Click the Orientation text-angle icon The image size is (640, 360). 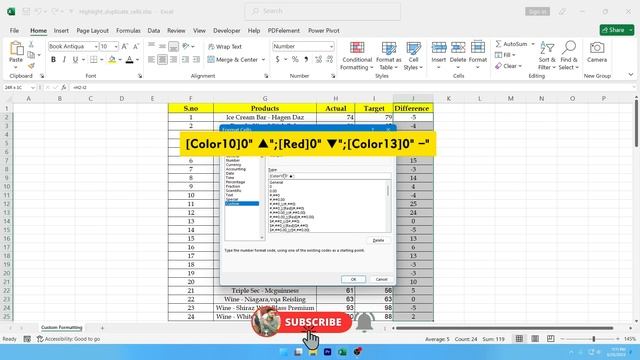[x=186, y=46]
